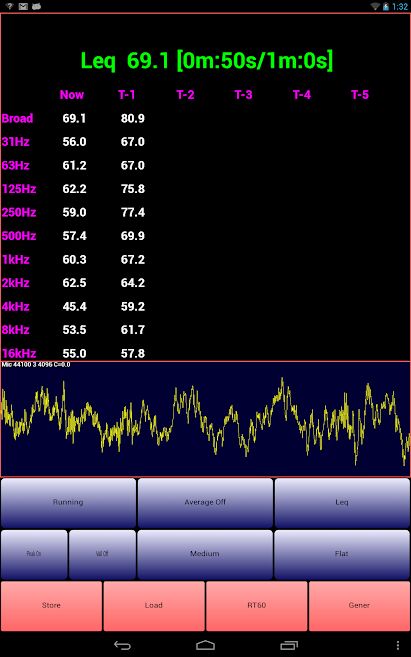Image resolution: width=411 pixels, height=657 pixels.
Task: Open the Gener signal generator
Action: coord(359,606)
